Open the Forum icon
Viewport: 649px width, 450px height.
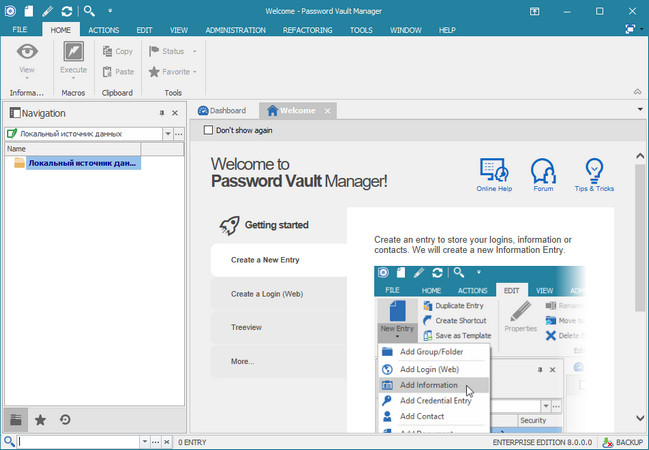coord(543,170)
